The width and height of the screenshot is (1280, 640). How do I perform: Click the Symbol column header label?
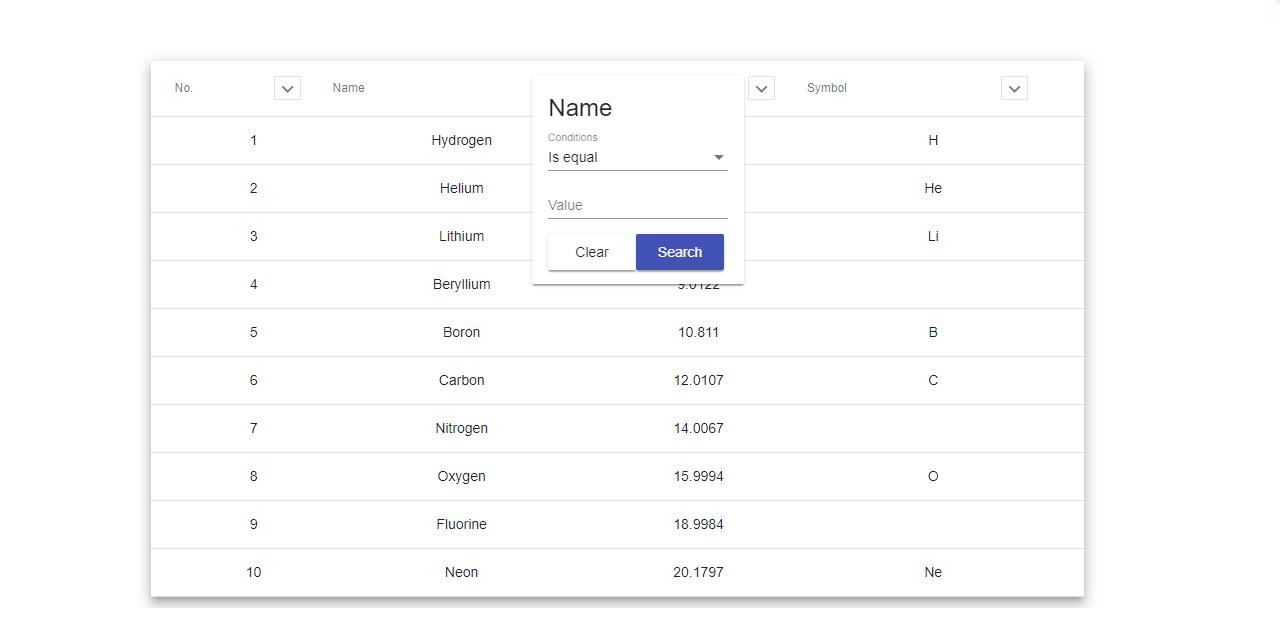click(826, 88)
